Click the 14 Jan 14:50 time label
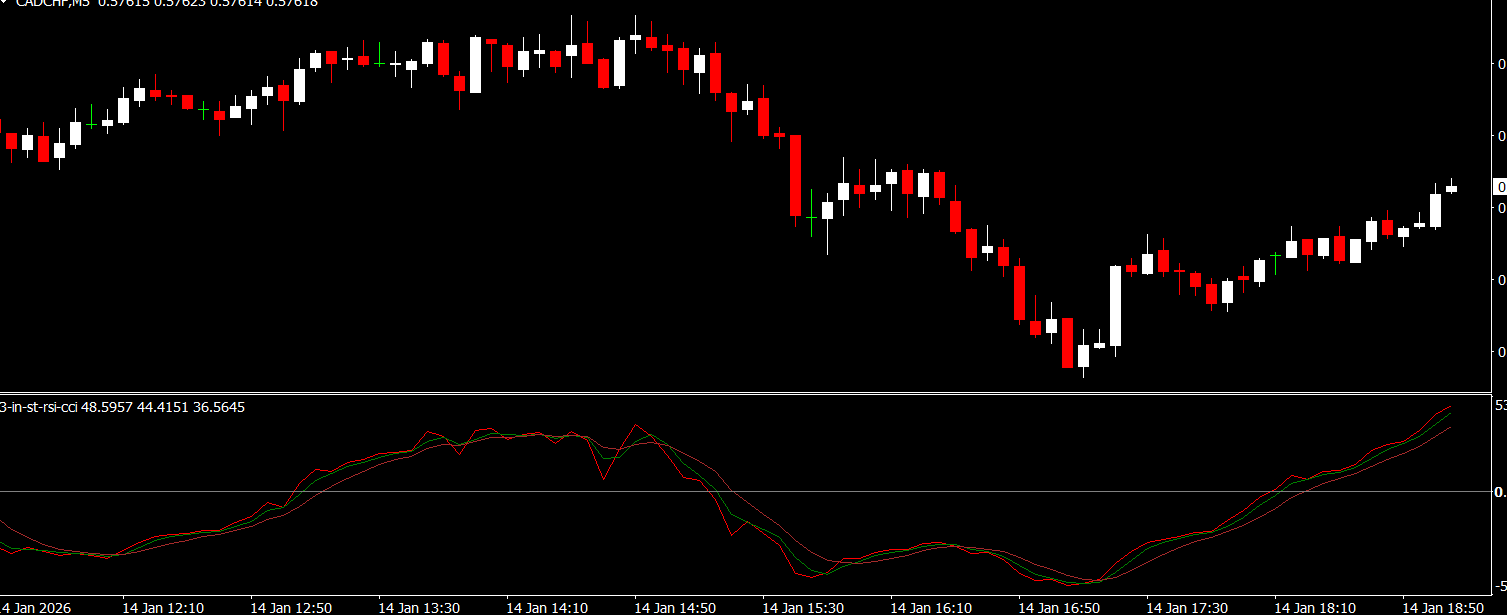Image resolution: width=1507 pixels, height=615 pixels. point(675,607)
